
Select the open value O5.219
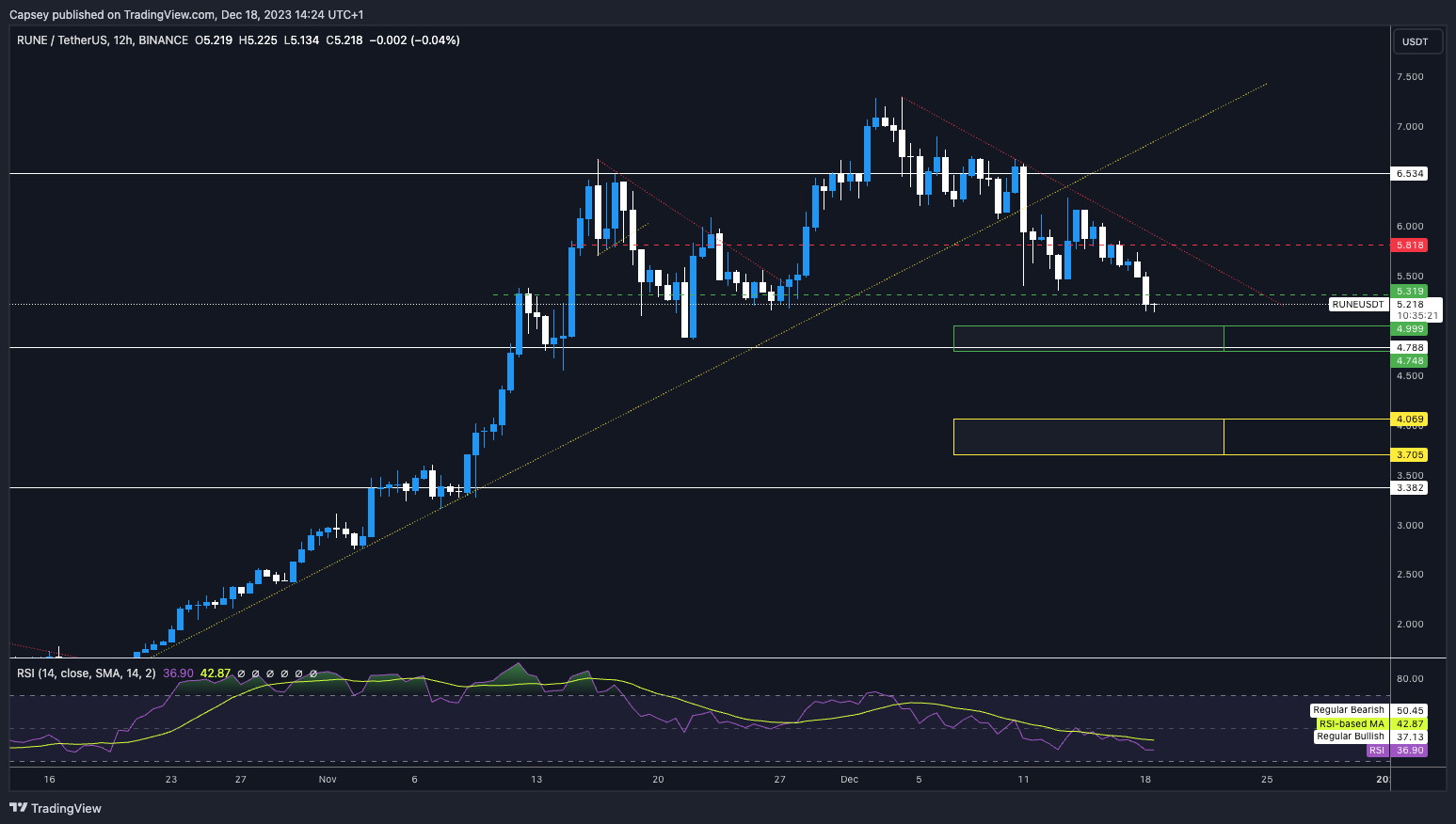(214, 40)
